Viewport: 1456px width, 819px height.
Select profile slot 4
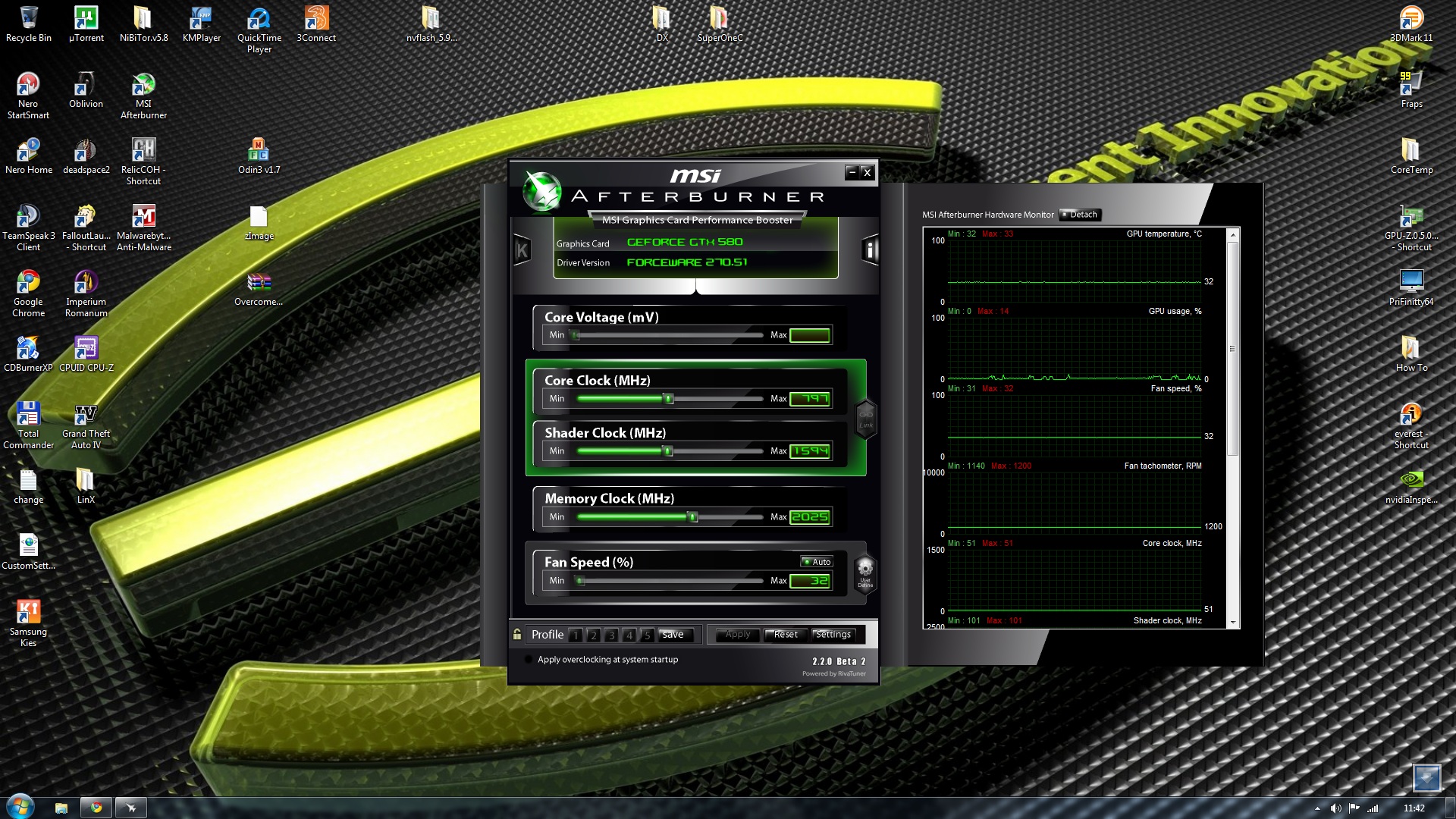coord(629,635)
